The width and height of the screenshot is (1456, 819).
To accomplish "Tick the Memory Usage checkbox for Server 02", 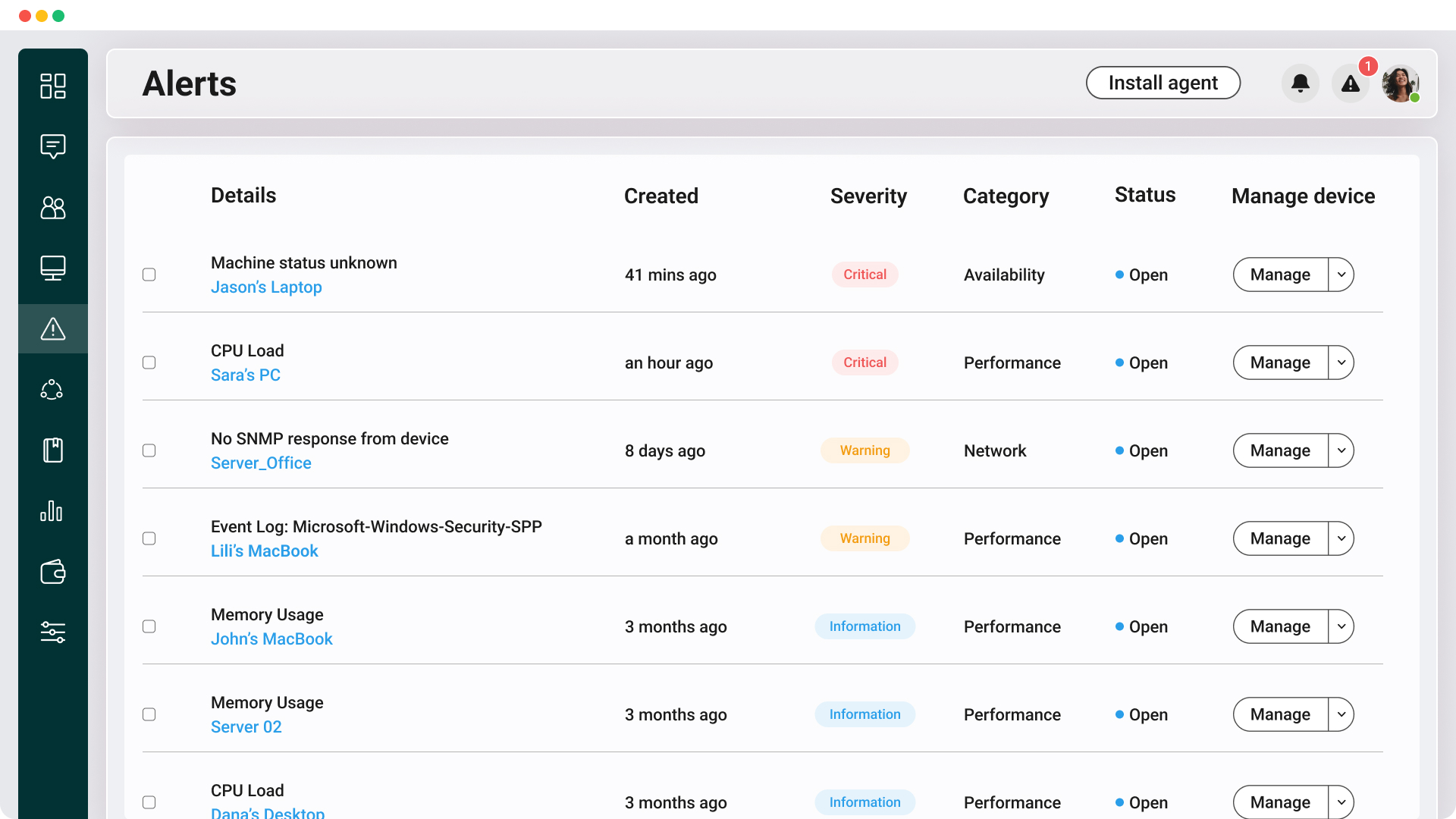I will pos(149,714).
